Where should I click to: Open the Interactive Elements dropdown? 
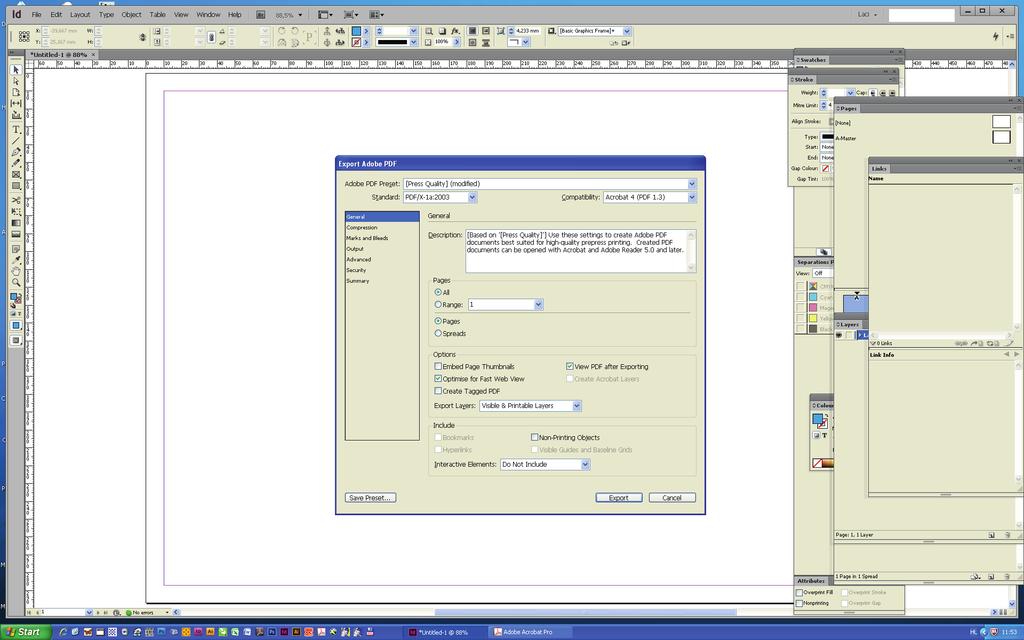click(586, 464)
